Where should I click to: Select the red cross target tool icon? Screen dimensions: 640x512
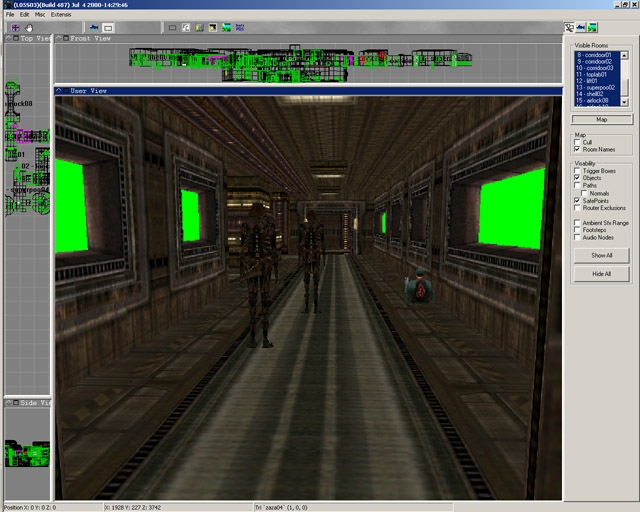16,28
